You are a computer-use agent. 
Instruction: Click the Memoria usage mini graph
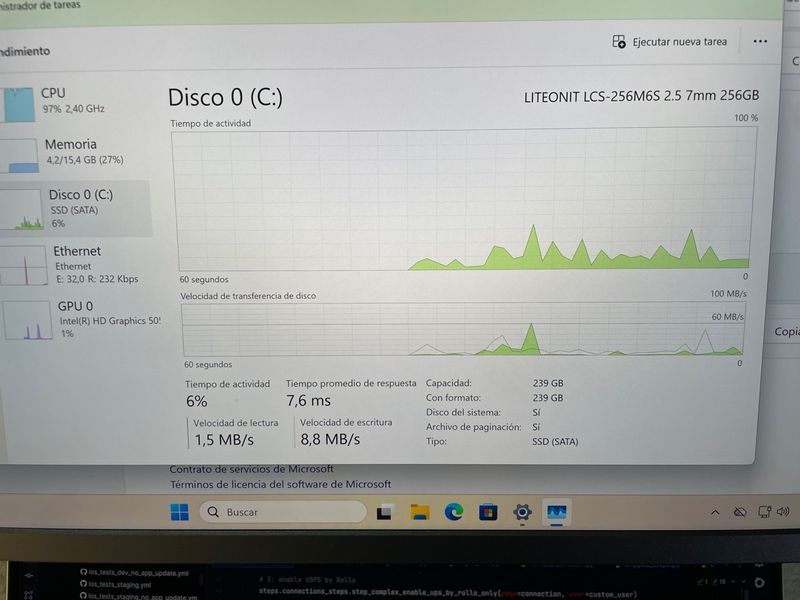click(20, 156)
